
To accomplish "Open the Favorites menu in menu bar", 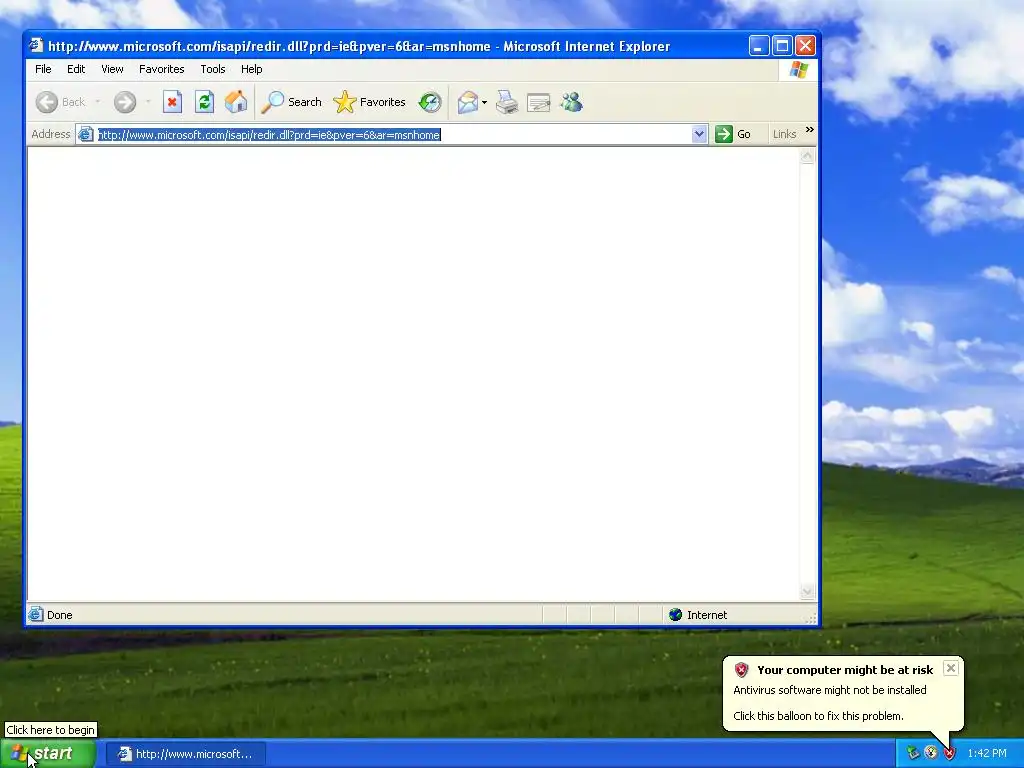I will (161, 69).
